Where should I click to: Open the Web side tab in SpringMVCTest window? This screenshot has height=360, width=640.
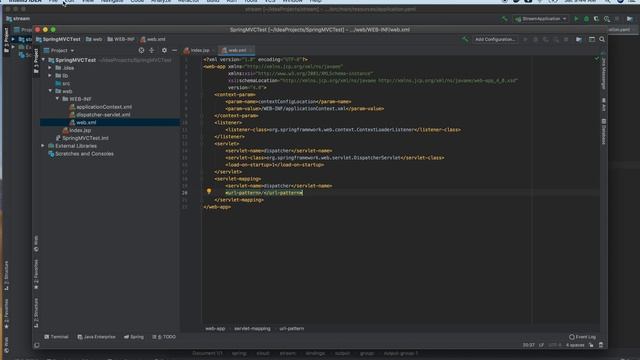pyautogui.click(x=36, y=244)
